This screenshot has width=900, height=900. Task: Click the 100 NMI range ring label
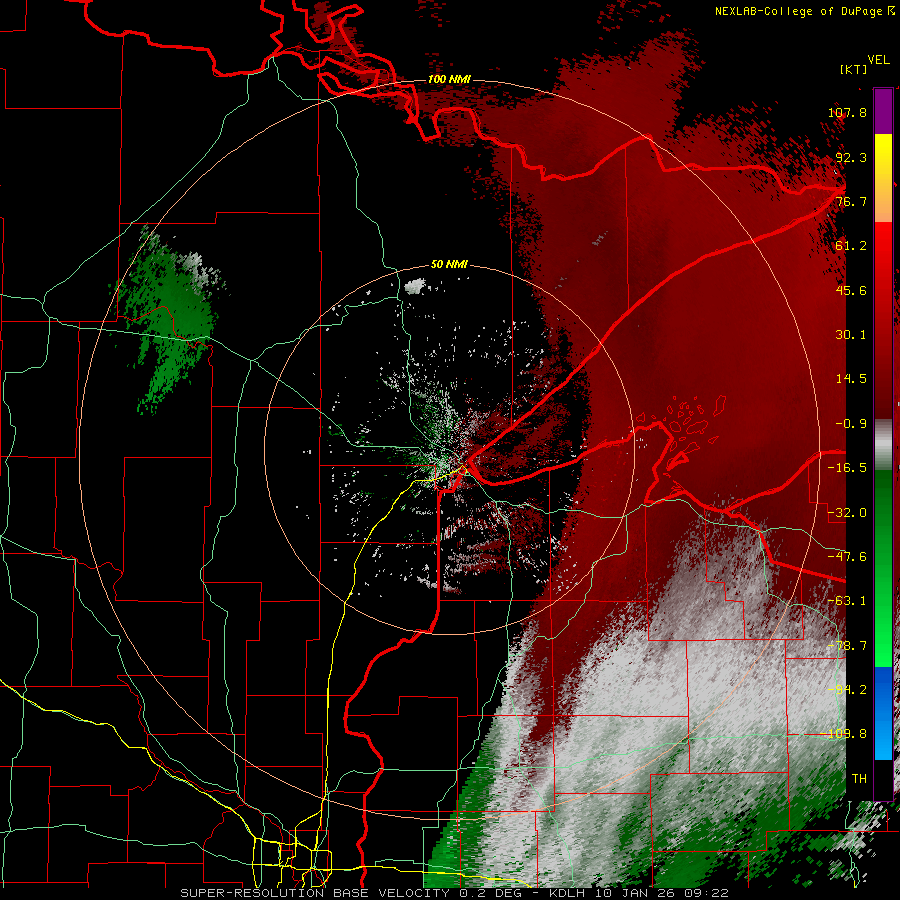(x=449, y=79)
